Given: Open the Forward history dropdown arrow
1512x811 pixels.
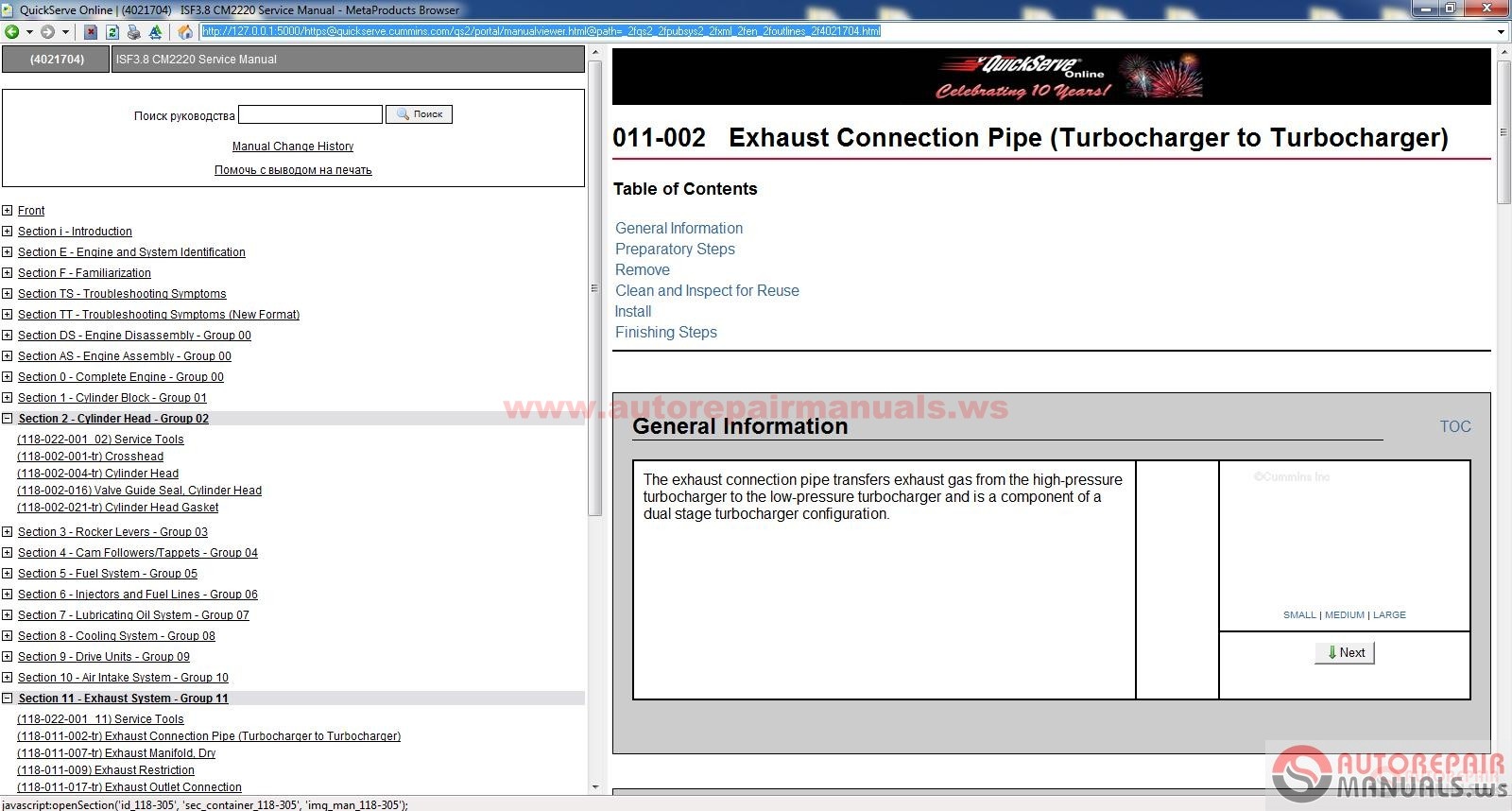Looking at the screenshot, I should [x=65, y=31].
